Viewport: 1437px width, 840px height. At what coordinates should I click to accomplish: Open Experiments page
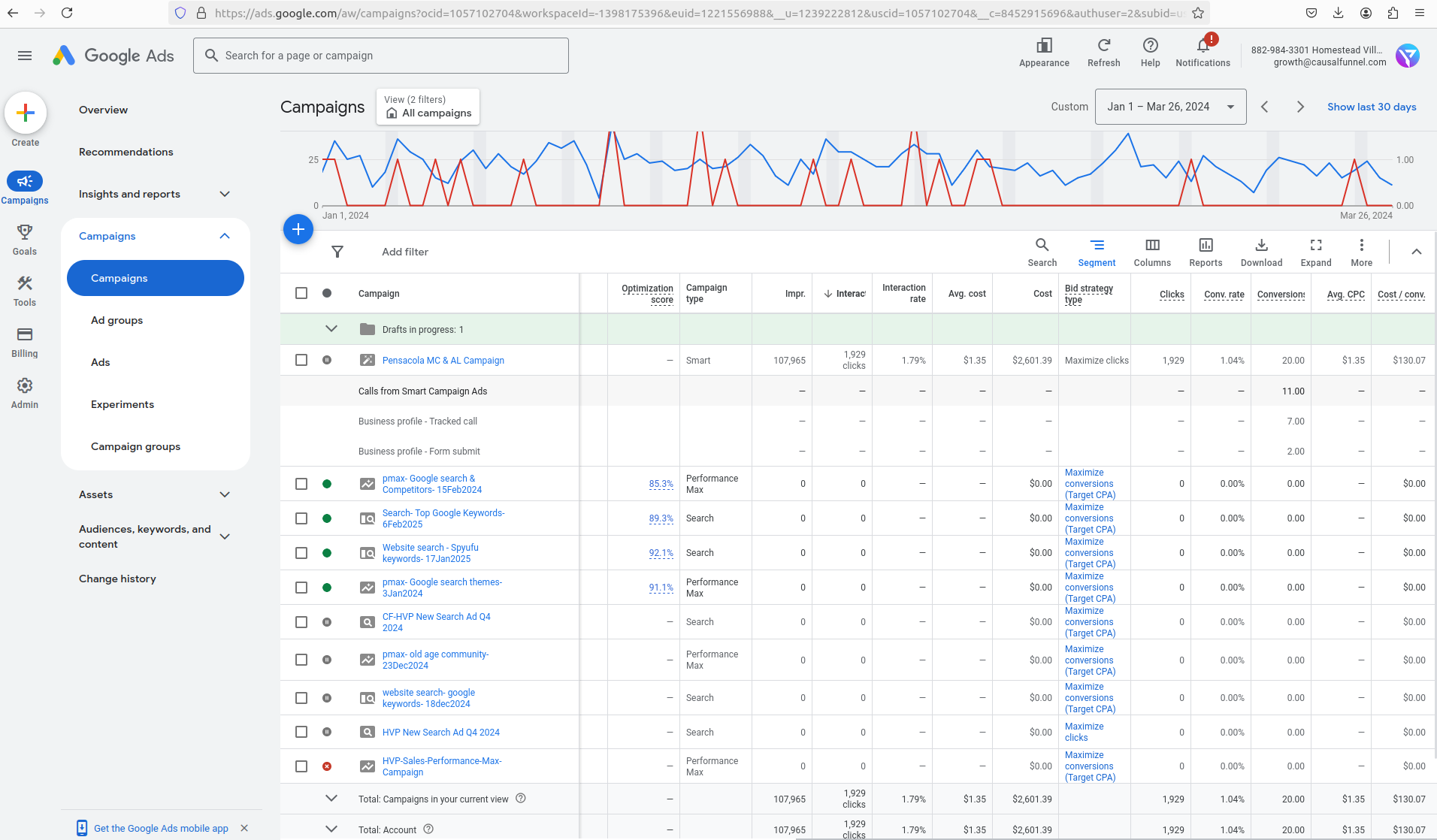pos(123,404)
